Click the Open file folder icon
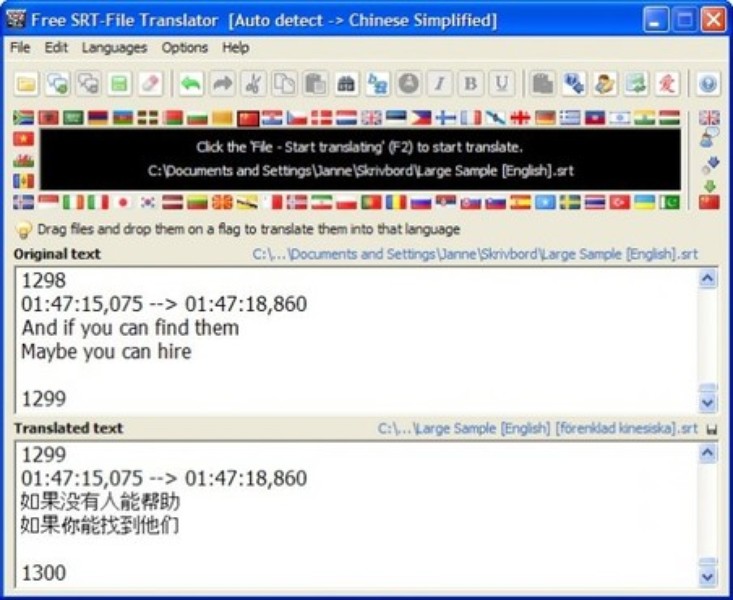733x600 pixels. tap(26, 84)
